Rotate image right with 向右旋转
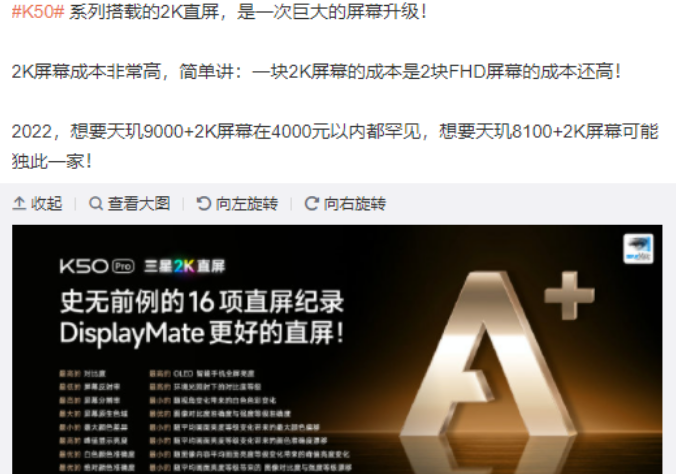 pyautogui.click(x=345, y=204)
